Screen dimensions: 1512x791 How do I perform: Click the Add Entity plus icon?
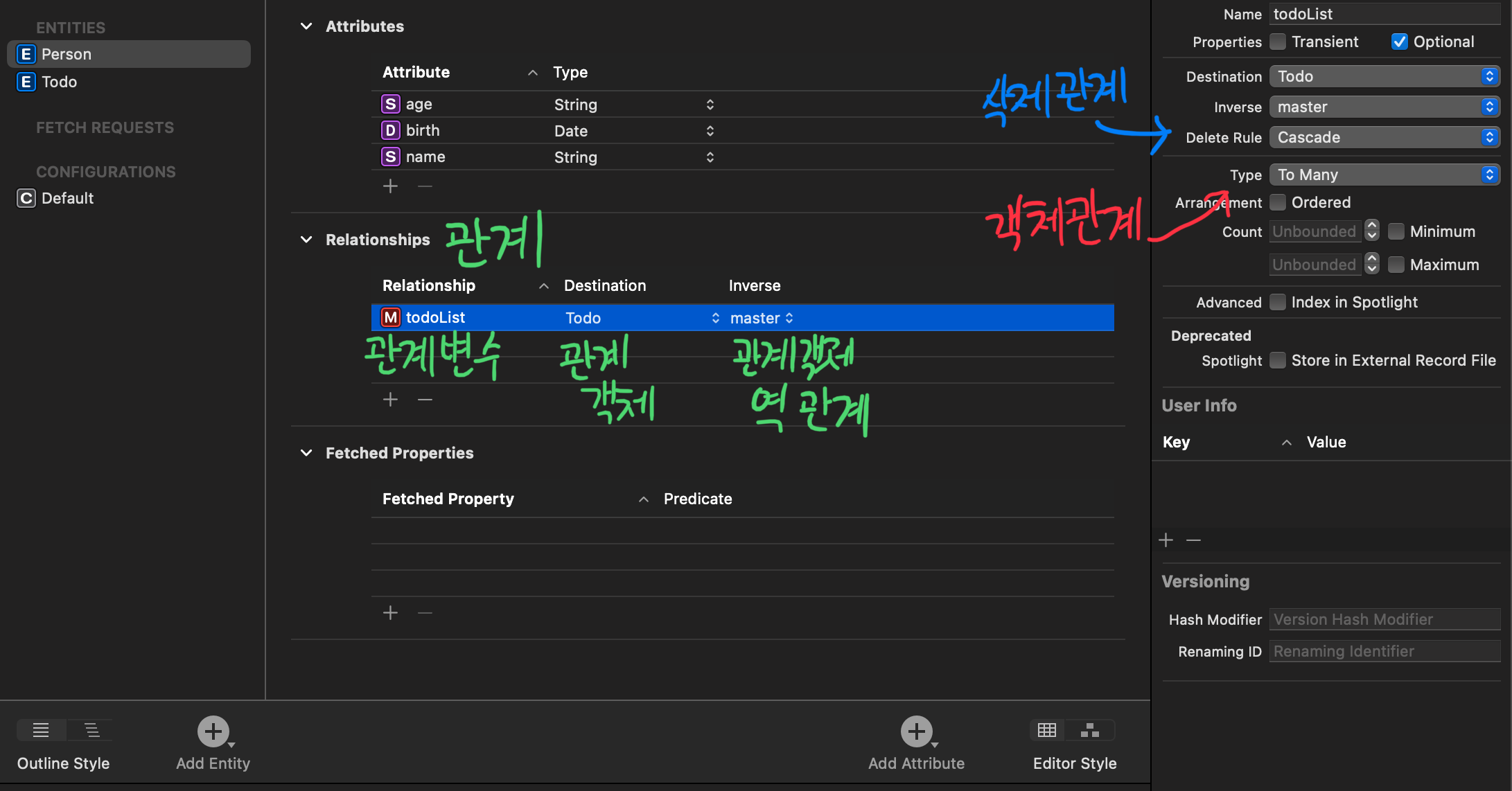pyautogui.click(x=213, y=731)
